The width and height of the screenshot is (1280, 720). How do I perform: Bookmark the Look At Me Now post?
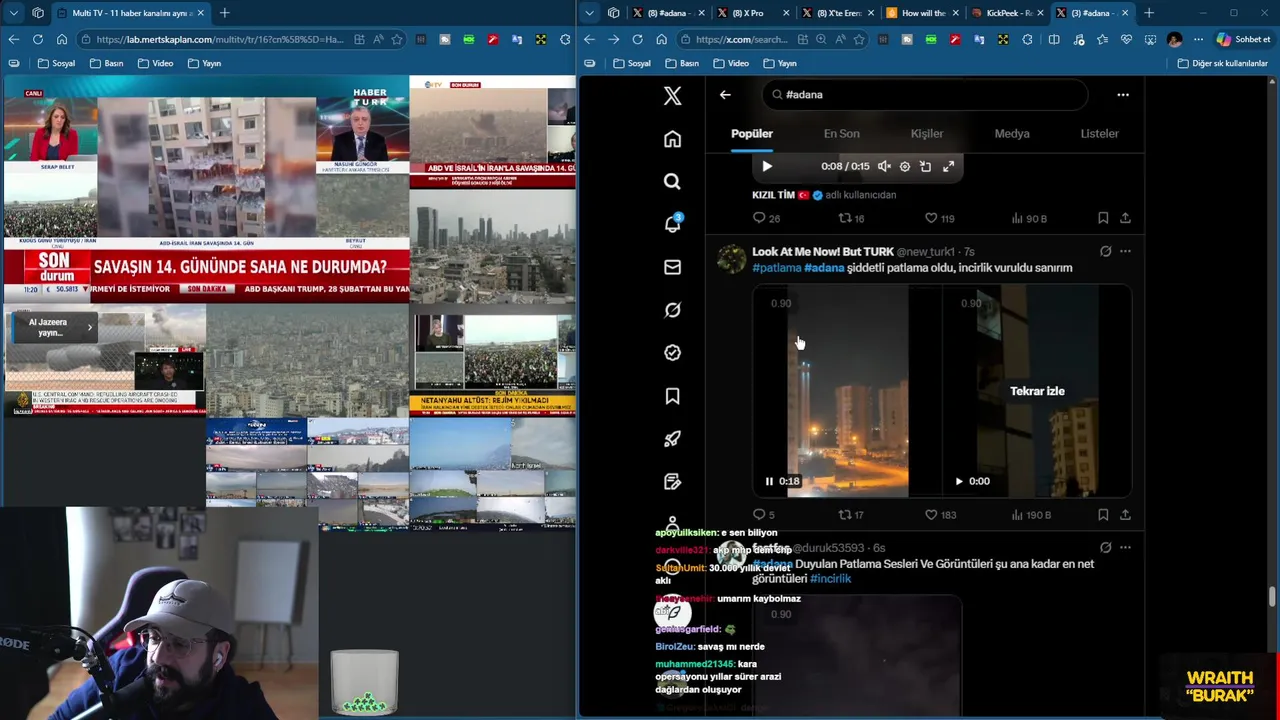coord(1103,515)
